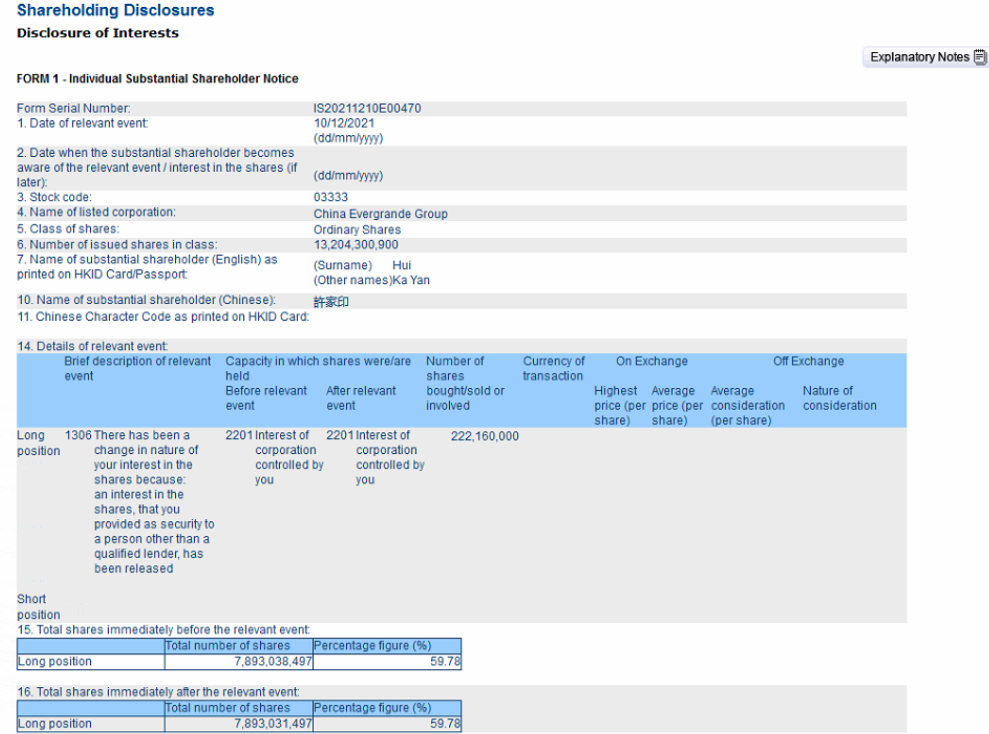This screenshot has width=989, height=734.
Task: Click the 'After relevant event' column header
Action: click(x=361, y=398)
